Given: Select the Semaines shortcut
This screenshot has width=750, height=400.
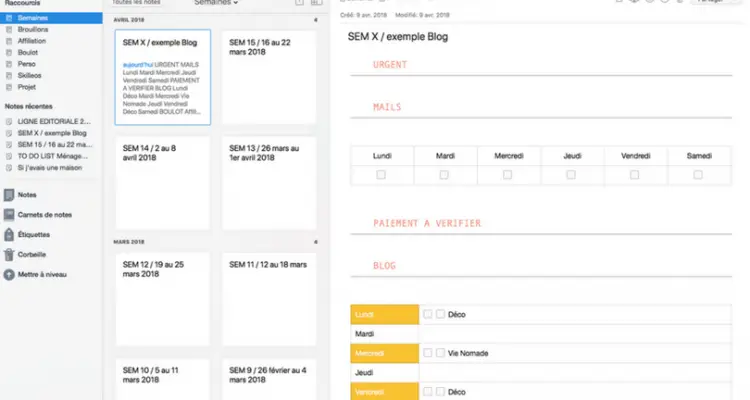Looking at the screenshot, I should (x=32, y=19).
